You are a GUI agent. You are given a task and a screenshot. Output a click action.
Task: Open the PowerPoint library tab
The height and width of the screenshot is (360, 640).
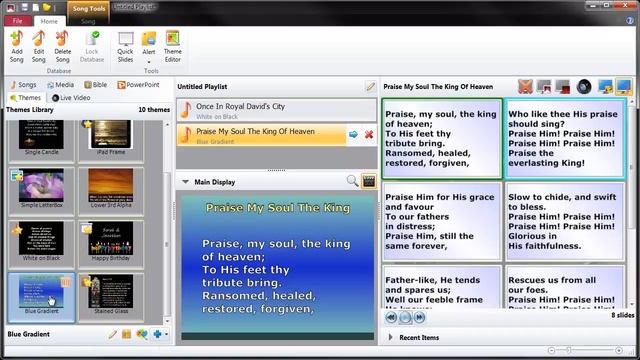(138, 84)
